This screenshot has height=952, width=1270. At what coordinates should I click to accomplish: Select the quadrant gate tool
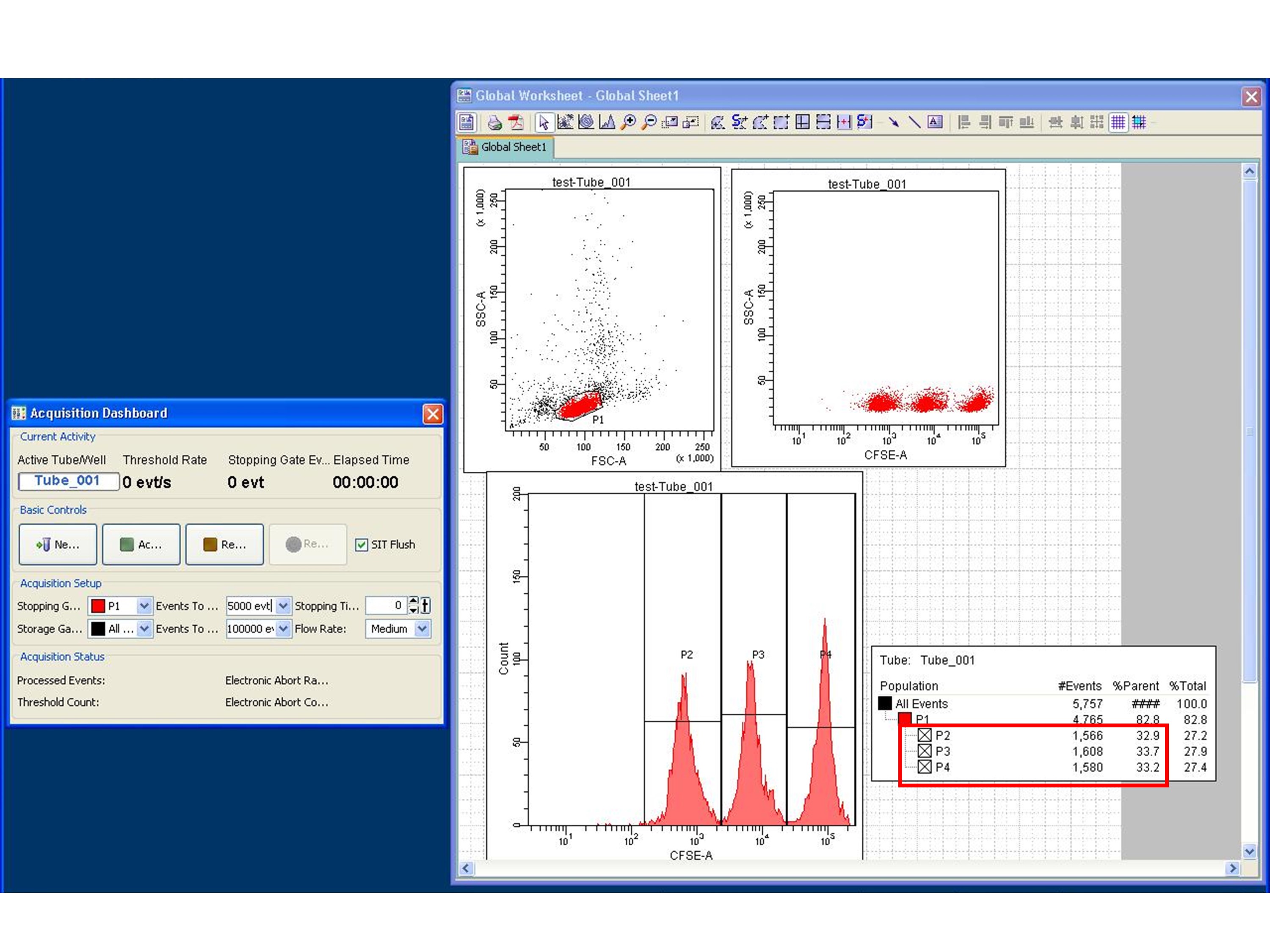click(x=803, y=122)
